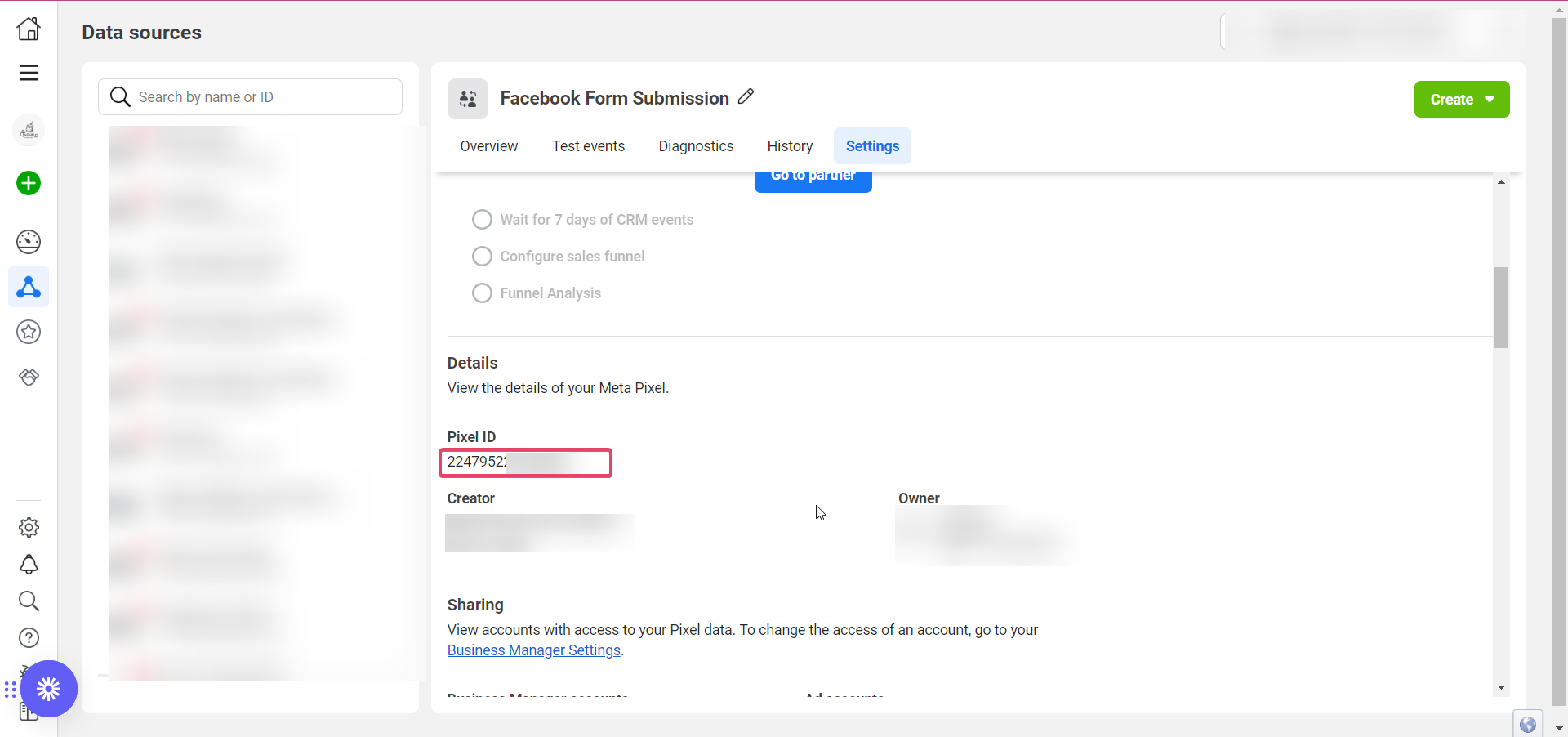Select the business account avatar icon

click(x=29, y=131)
